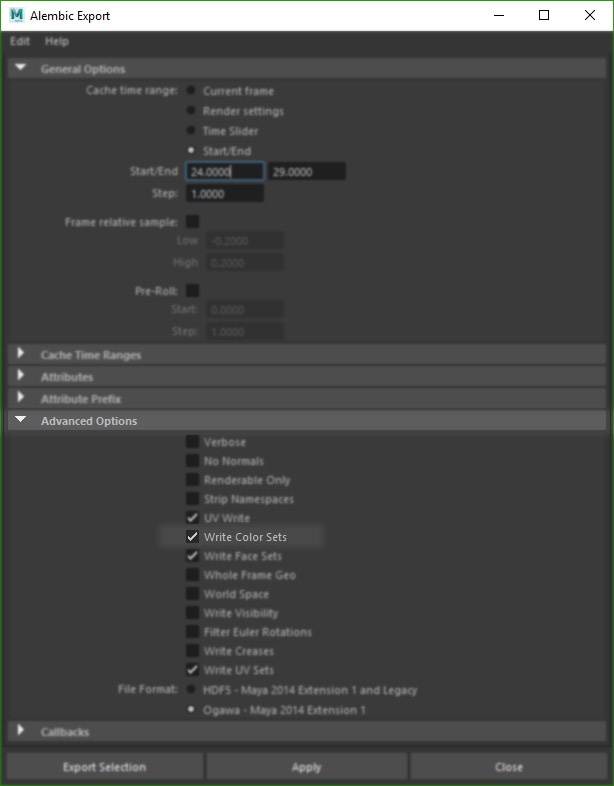Close window with title bar X

590,16
